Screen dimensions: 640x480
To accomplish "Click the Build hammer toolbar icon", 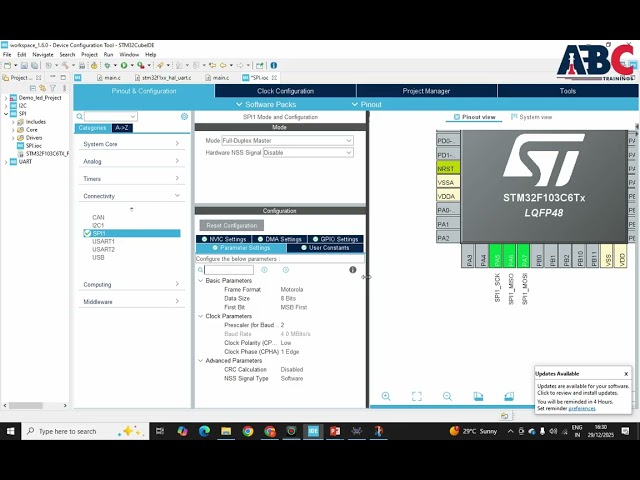I will pos(65,65).
